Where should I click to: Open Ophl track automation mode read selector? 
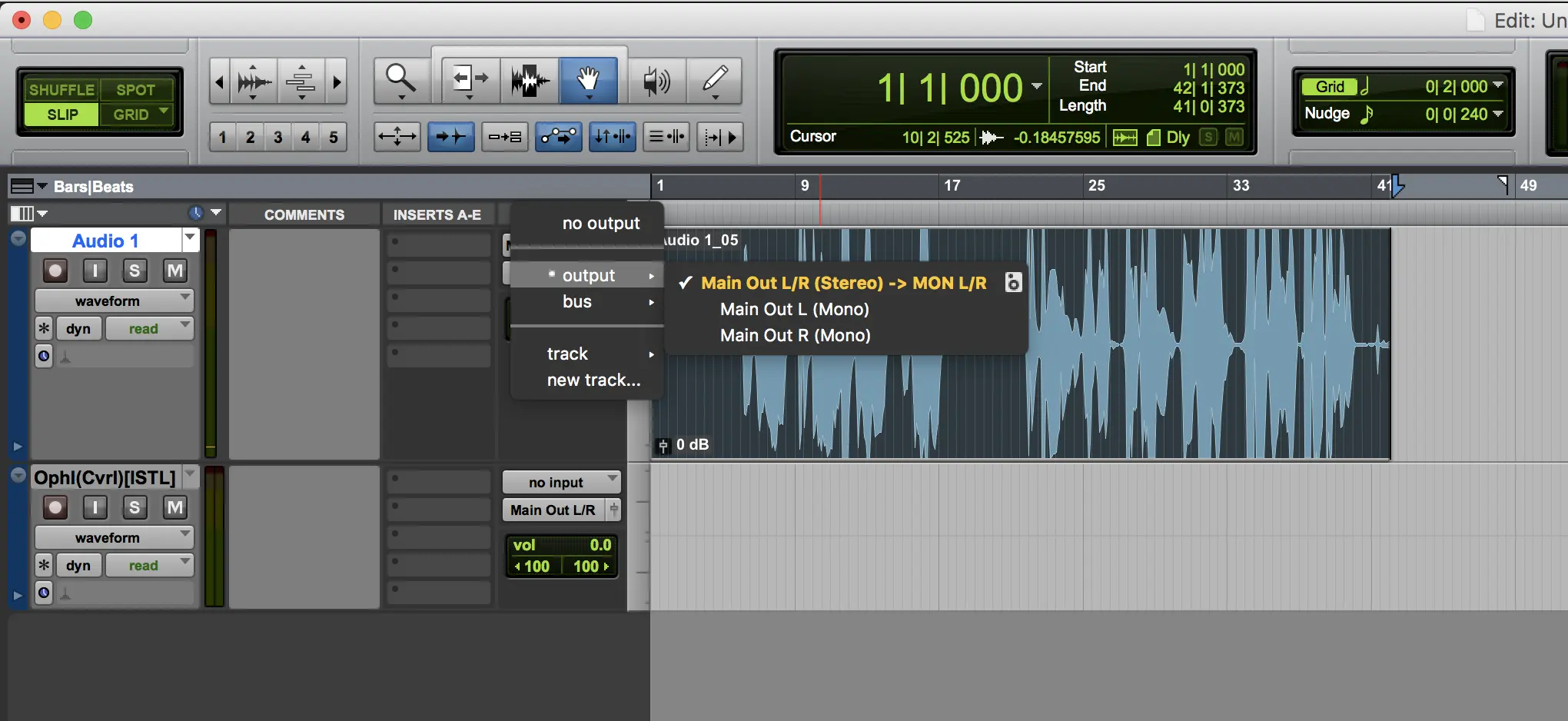pyautogui.click(x=149, y=565)
